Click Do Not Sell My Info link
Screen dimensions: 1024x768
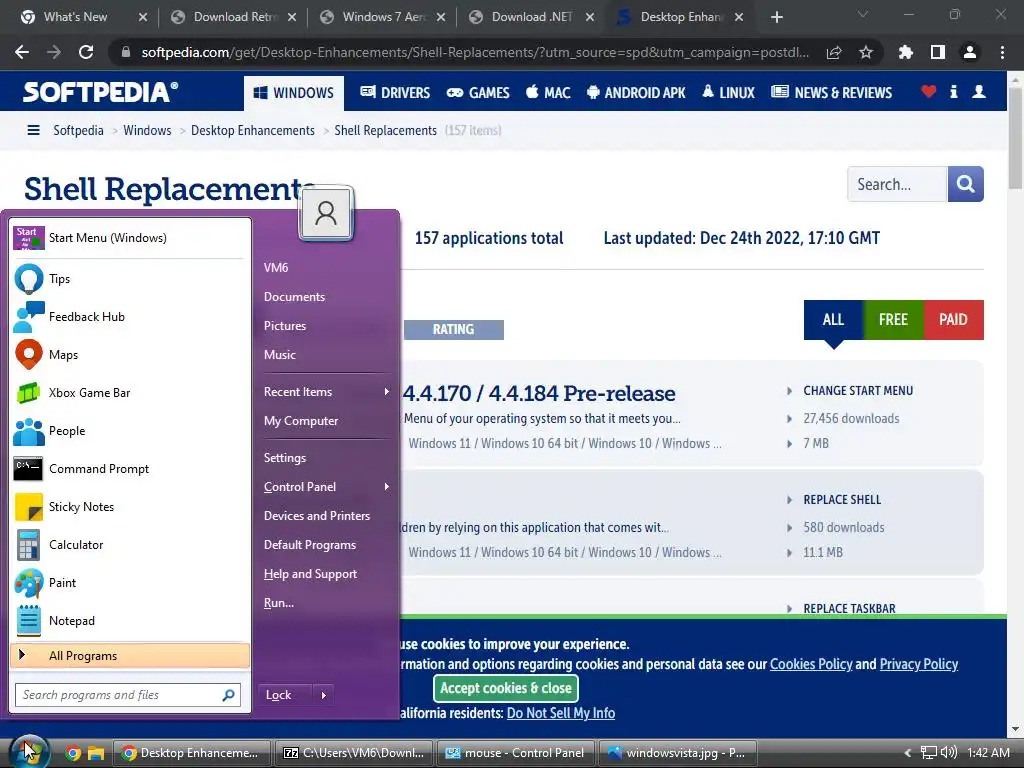[561, 713]
